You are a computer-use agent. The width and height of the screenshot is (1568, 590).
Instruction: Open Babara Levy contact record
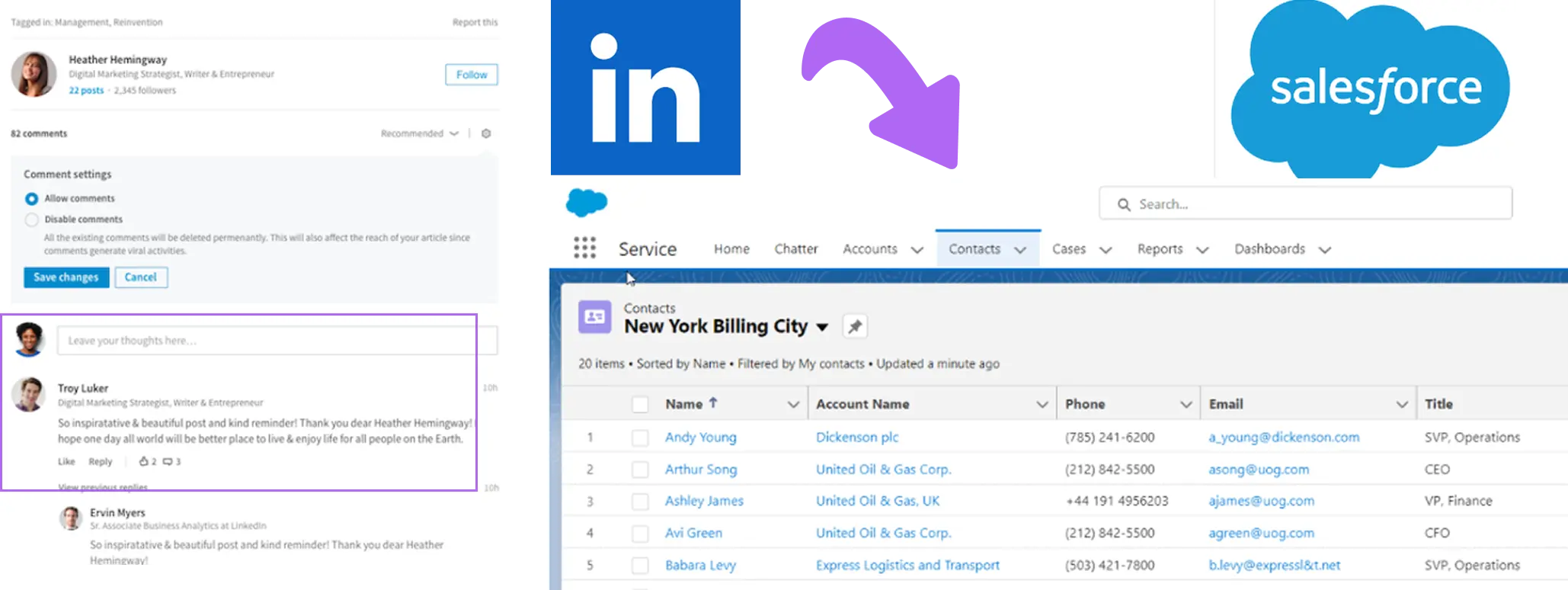tap(700, 565)
